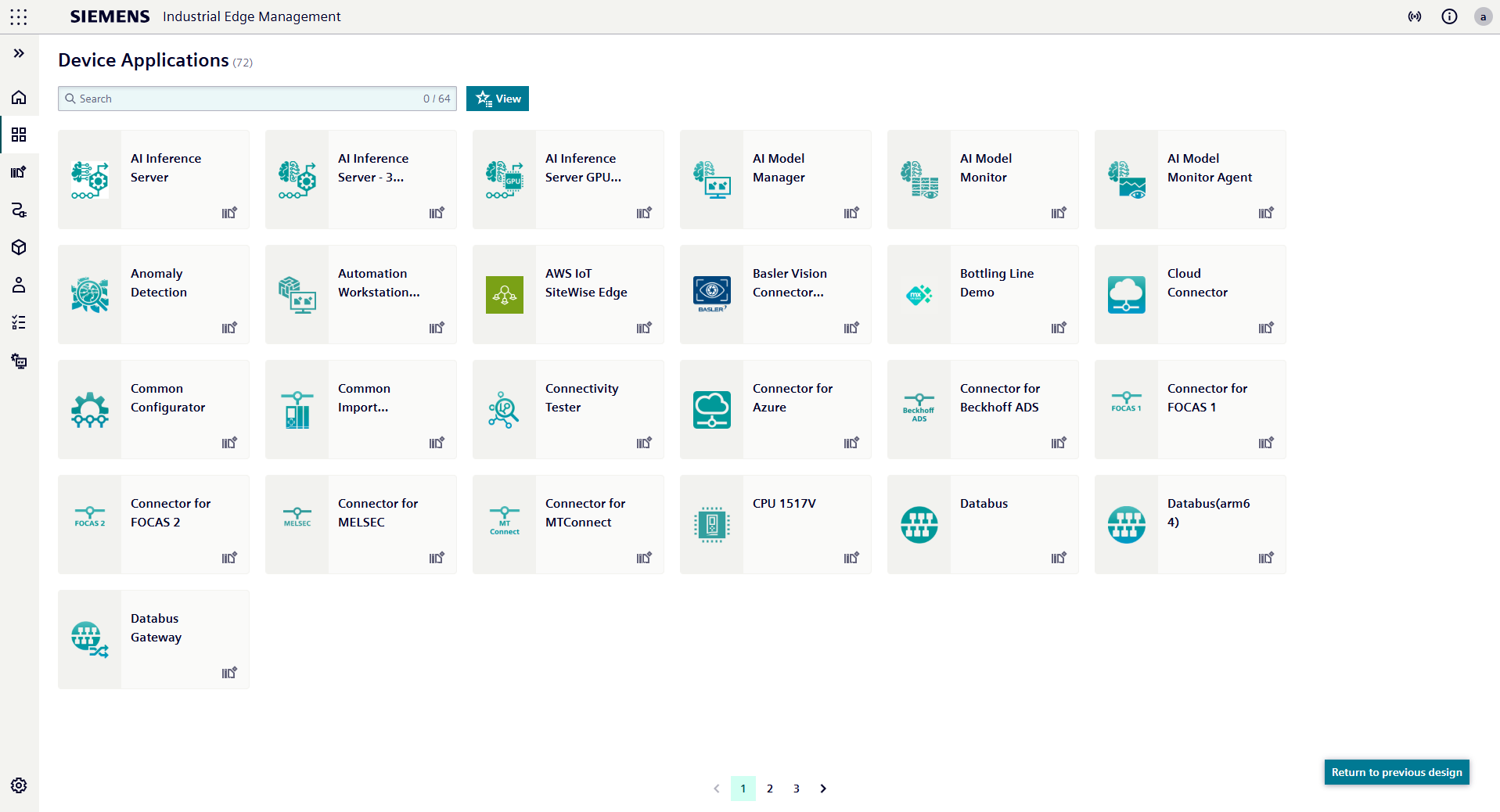The height and width of the screenshot is (812, 1500).
Task: Open the cube package sidebar icon
Action: [x=19, y=247]
